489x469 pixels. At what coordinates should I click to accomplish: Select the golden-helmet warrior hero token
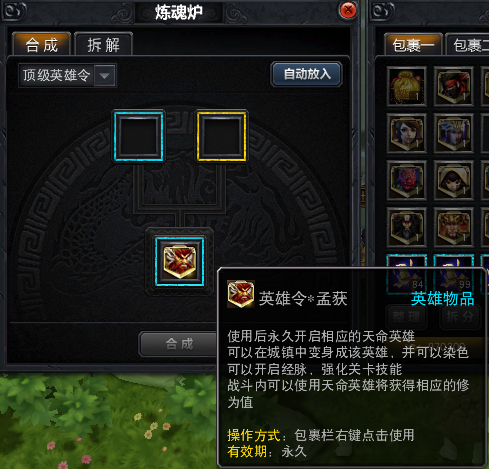point(453,227)
